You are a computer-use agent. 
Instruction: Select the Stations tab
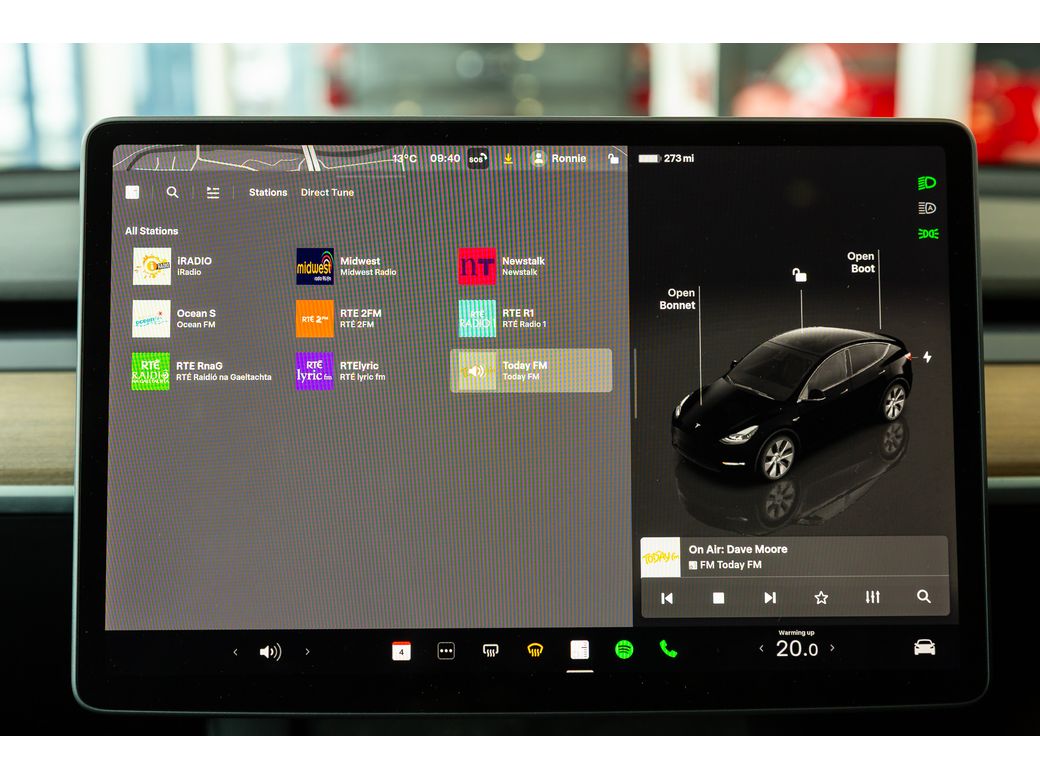(x=268, y=193)
